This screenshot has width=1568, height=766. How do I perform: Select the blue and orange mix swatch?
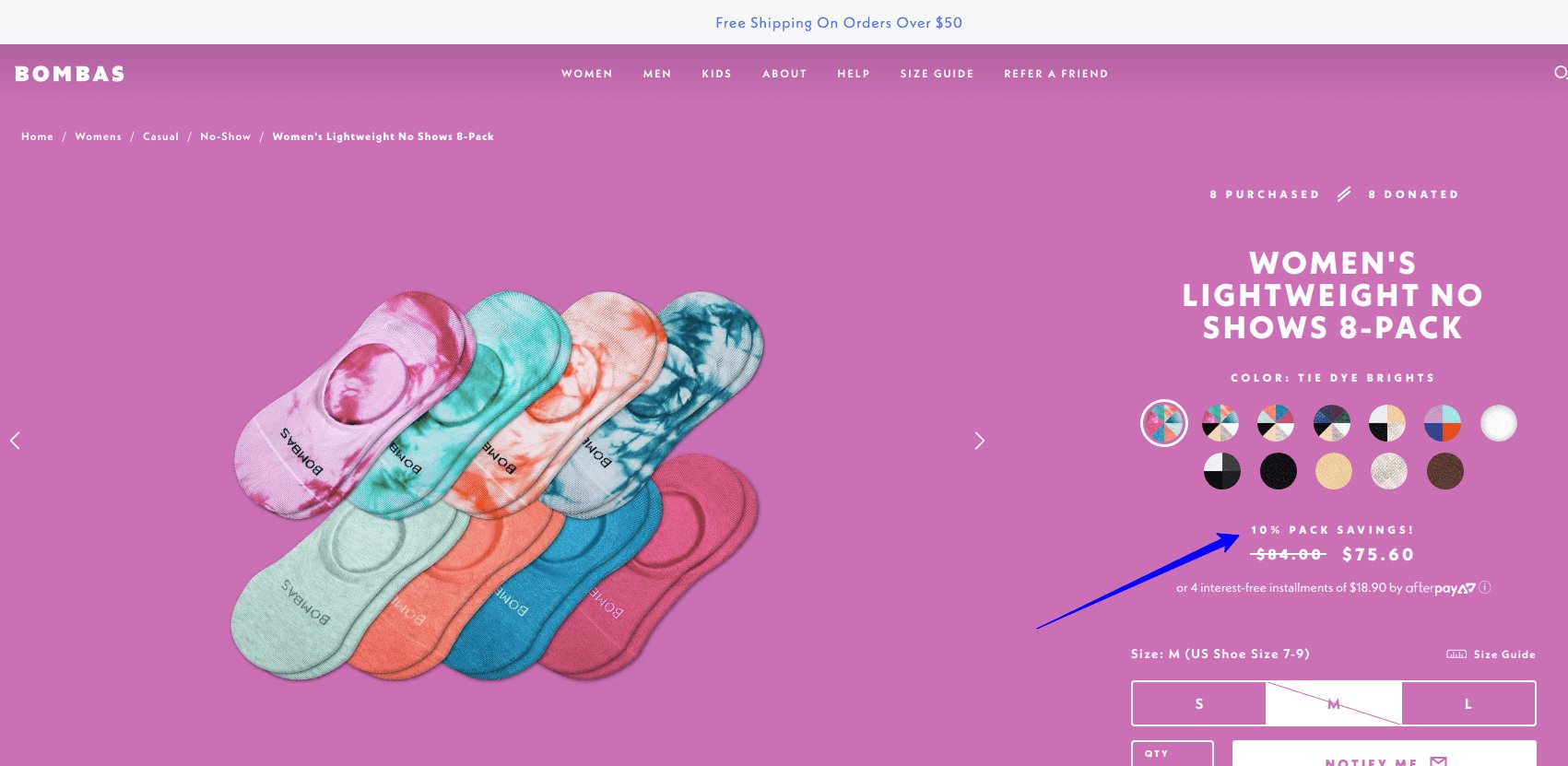point(1443,423)
